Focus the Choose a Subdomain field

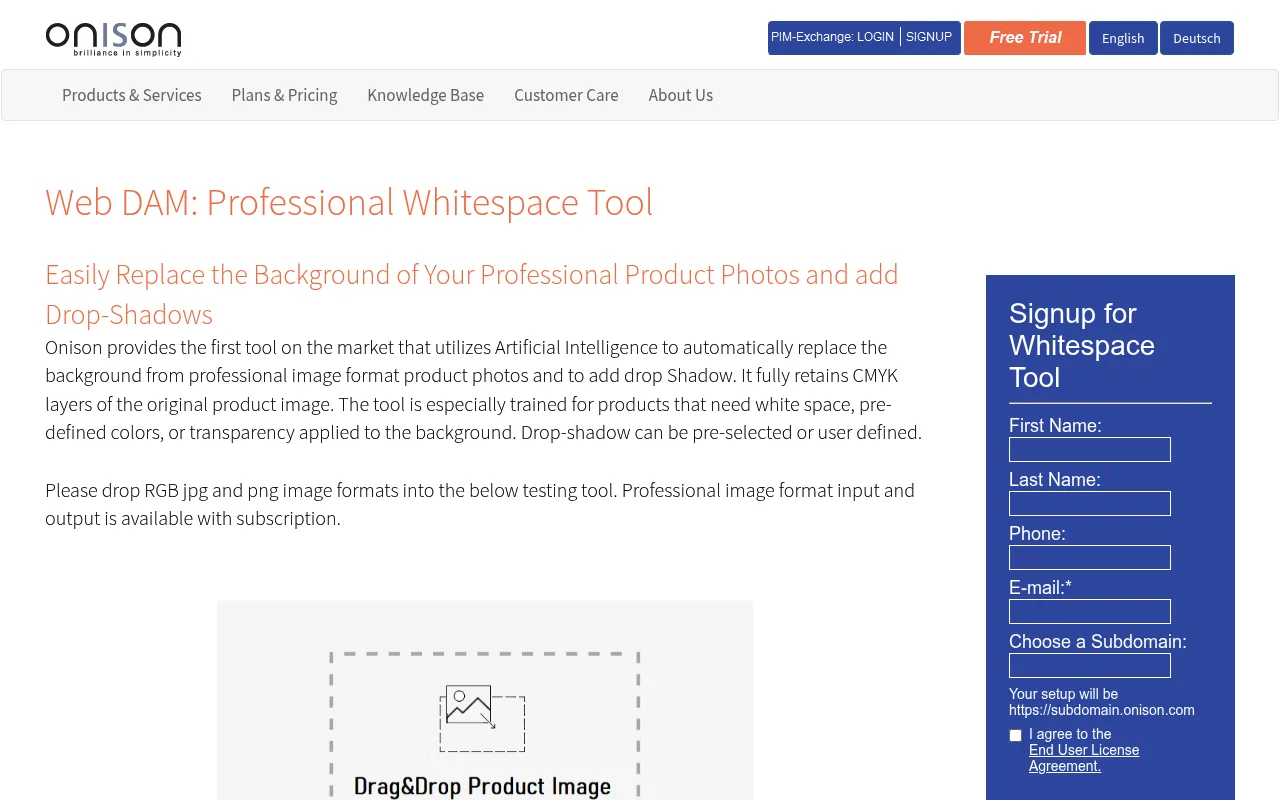click(1090, 665)
